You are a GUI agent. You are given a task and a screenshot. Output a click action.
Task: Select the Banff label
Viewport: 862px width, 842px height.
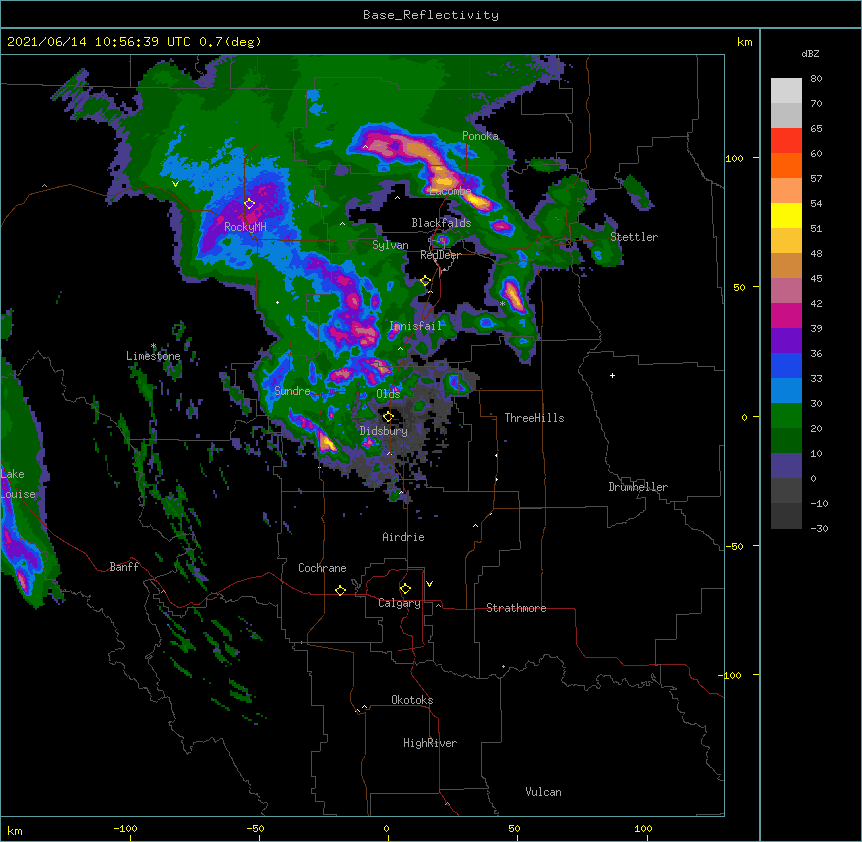click(124, 567)
